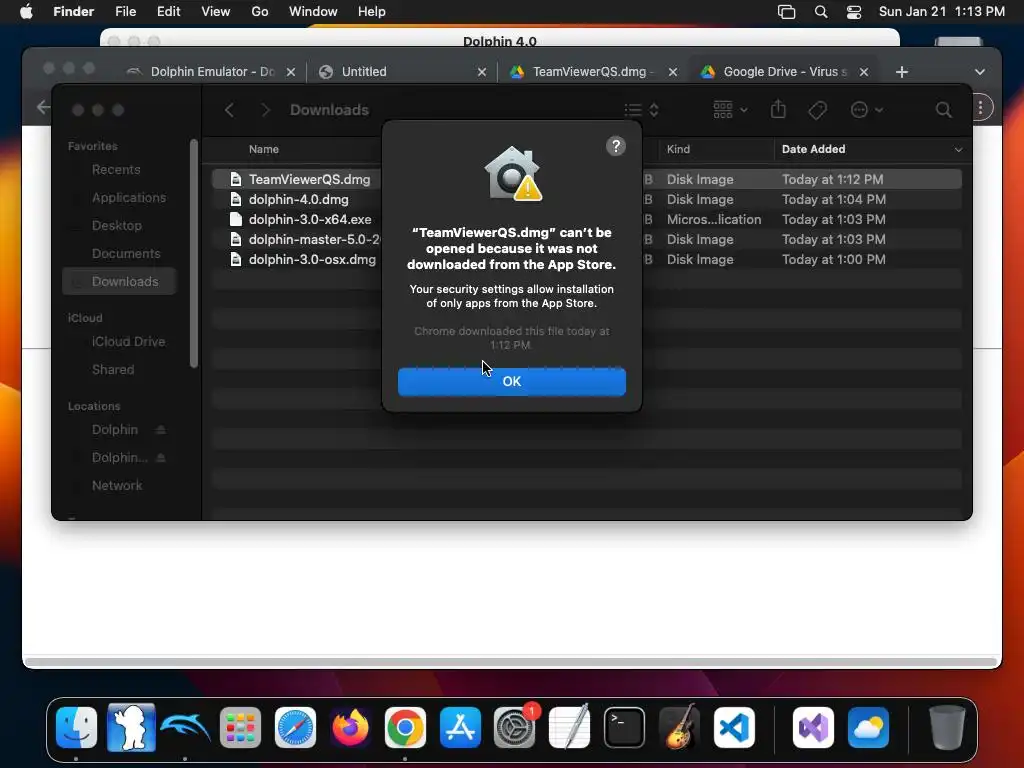1024x768 pixels.
Task: Sort by the Kind column header
Action: tap(678, 150)
